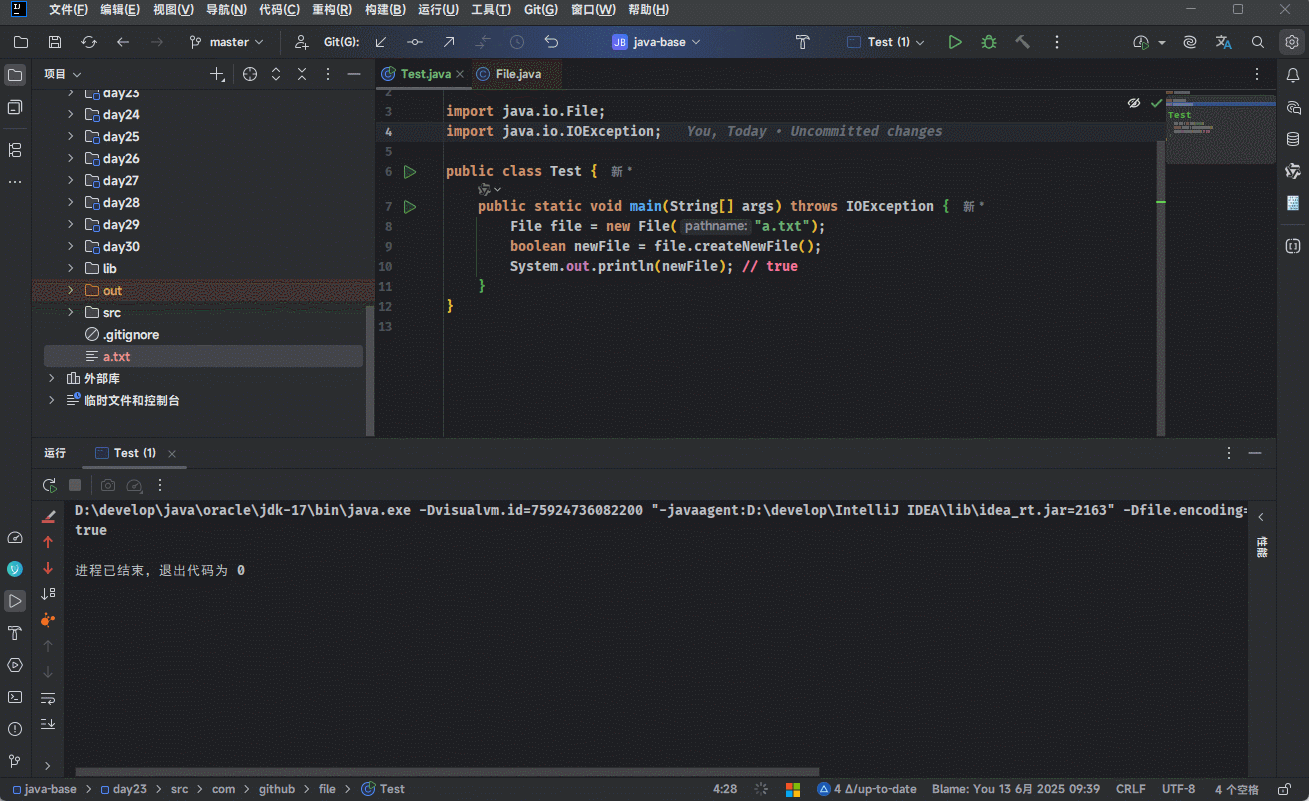Click the Notifications bell icon

[1293, 75]
